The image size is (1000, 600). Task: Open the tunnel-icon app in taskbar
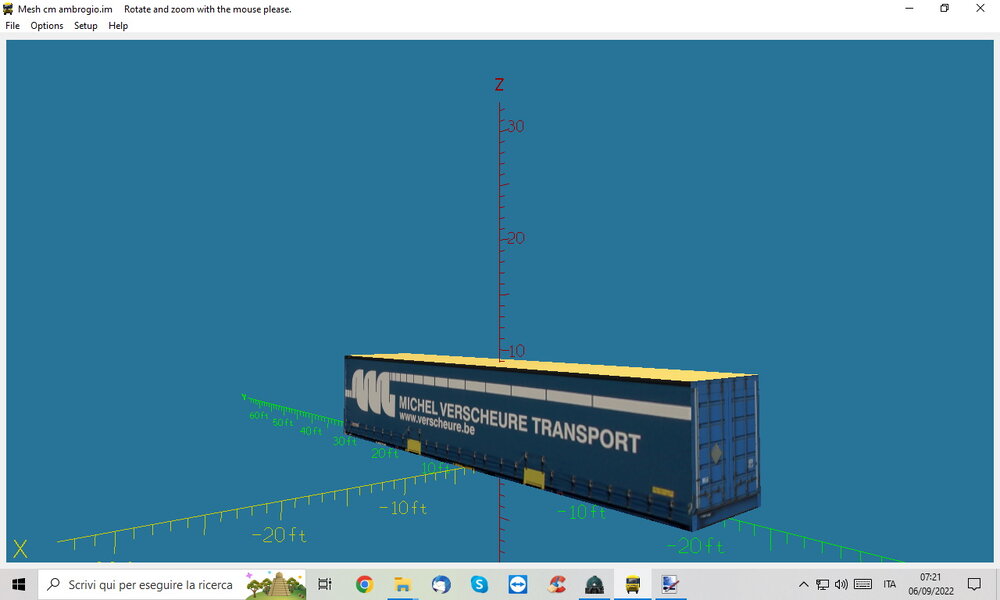[594, 584]
